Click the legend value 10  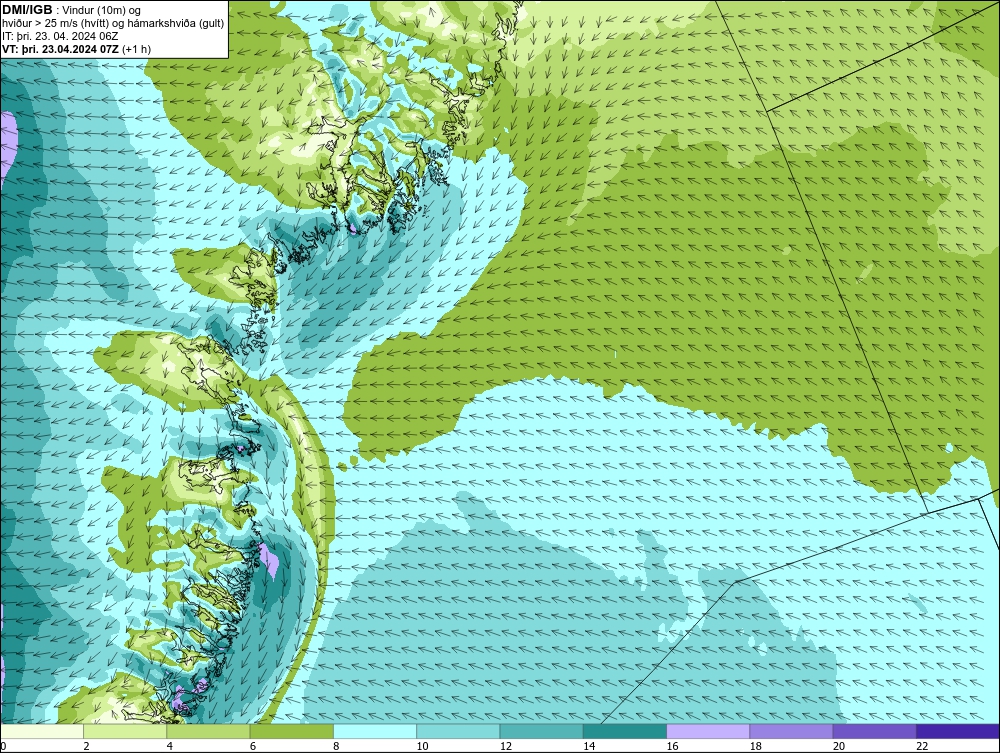(422, 746)
